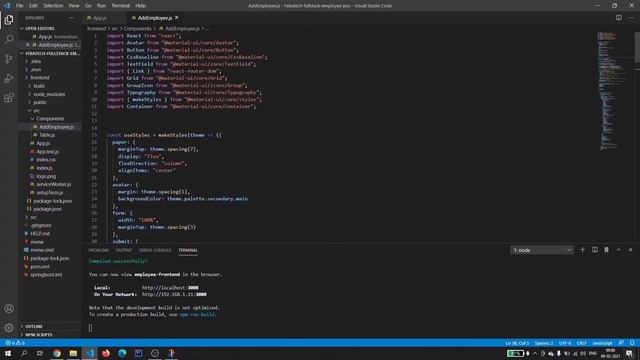Open Table.js in the explorer tree
The width and height of the screenshot is (640, 360).
47,135
